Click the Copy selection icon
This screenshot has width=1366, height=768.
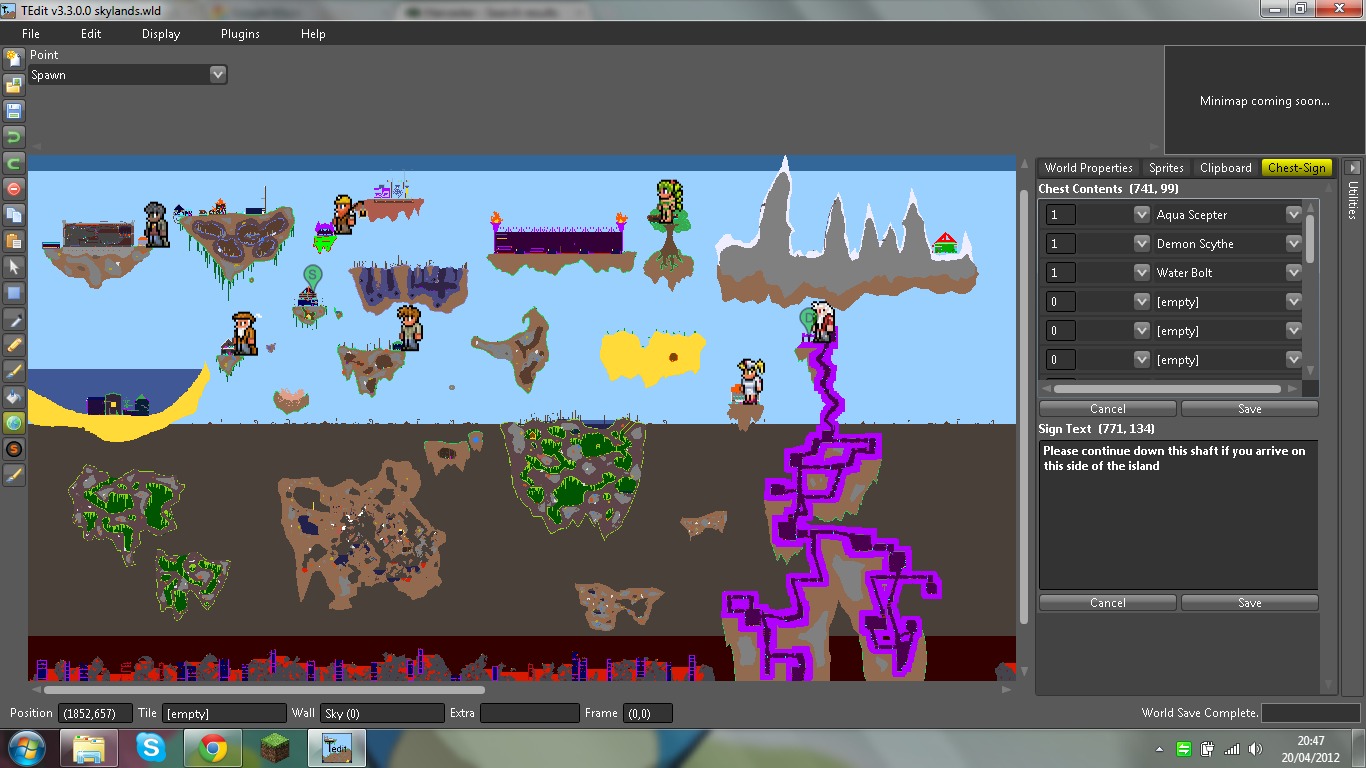tap(14, 214)
